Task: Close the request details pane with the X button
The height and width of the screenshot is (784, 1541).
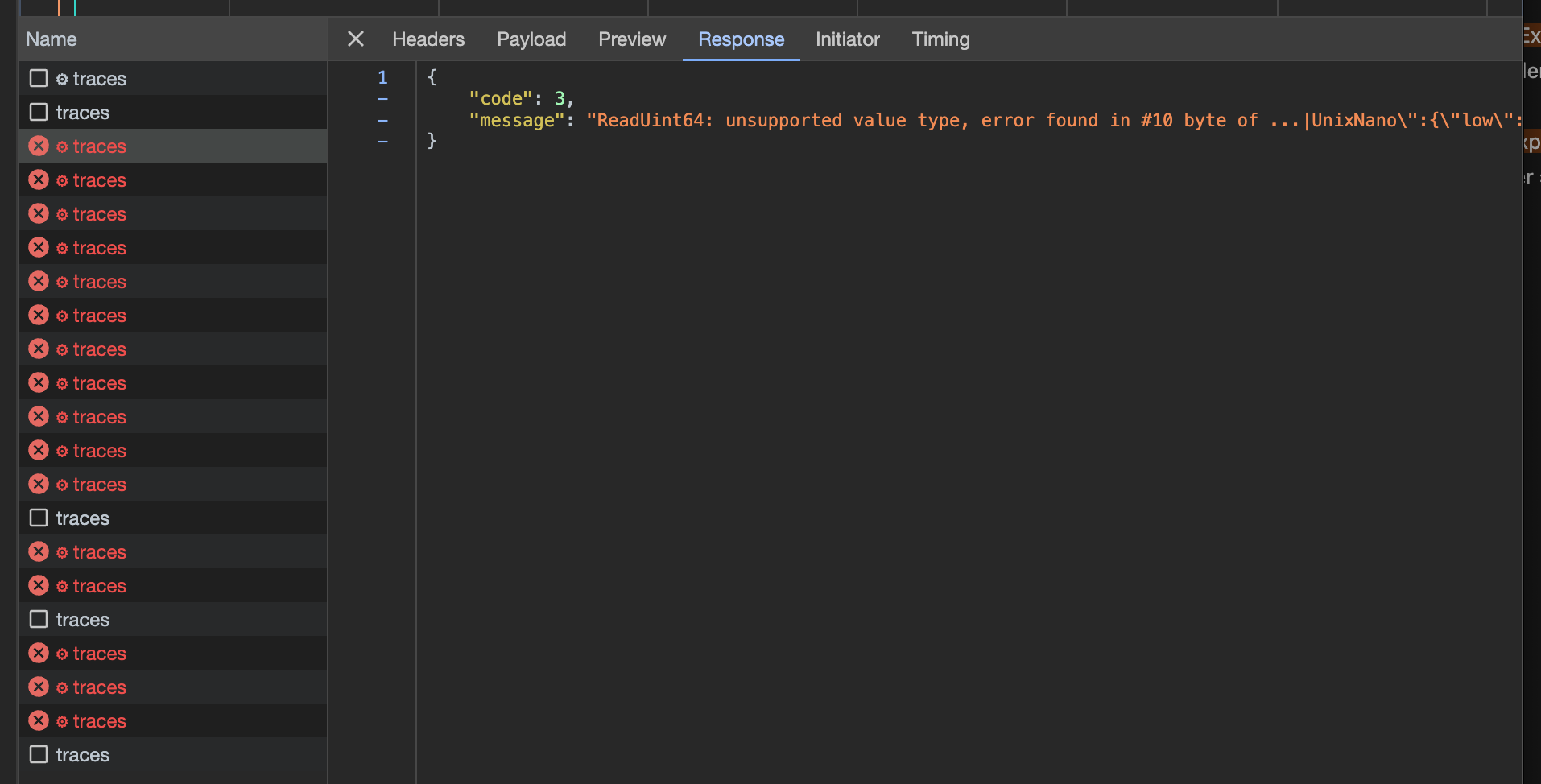Action: point(355,39)
